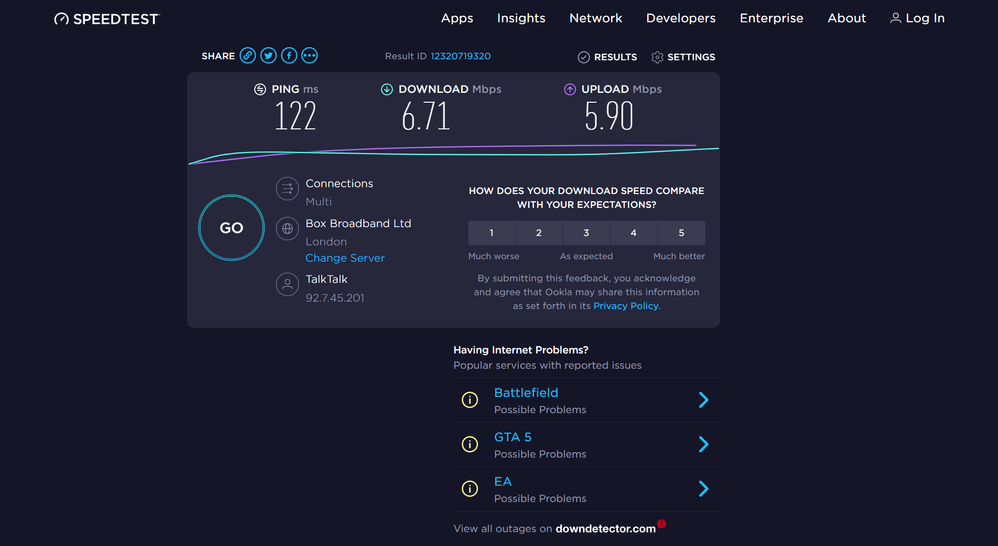This screenshot has width=998, height=546.
Task: Rate download speed as 5
Action: (682, 233)
